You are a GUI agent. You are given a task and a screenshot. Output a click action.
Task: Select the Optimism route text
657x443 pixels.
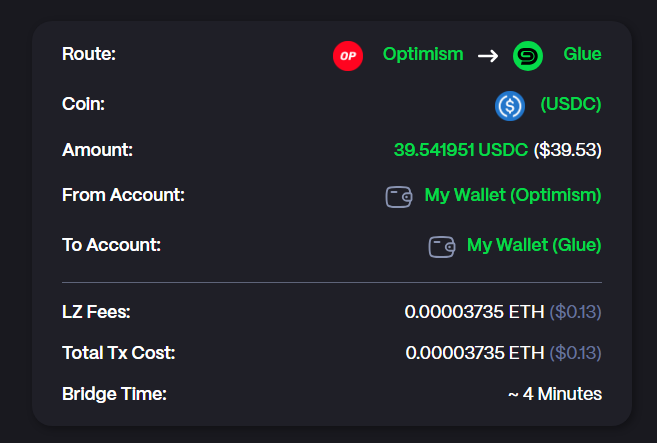[423, 54]
